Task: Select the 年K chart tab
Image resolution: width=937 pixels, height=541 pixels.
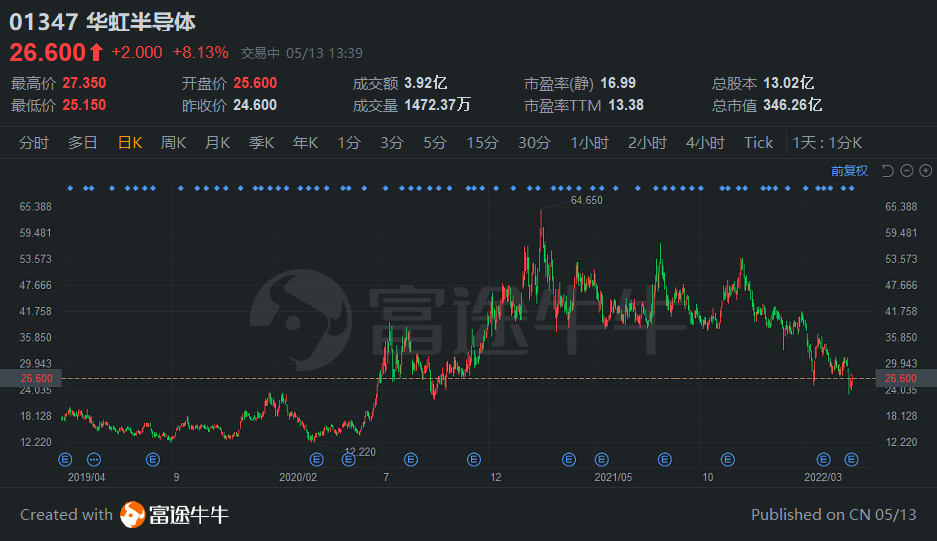Action: 305,143
